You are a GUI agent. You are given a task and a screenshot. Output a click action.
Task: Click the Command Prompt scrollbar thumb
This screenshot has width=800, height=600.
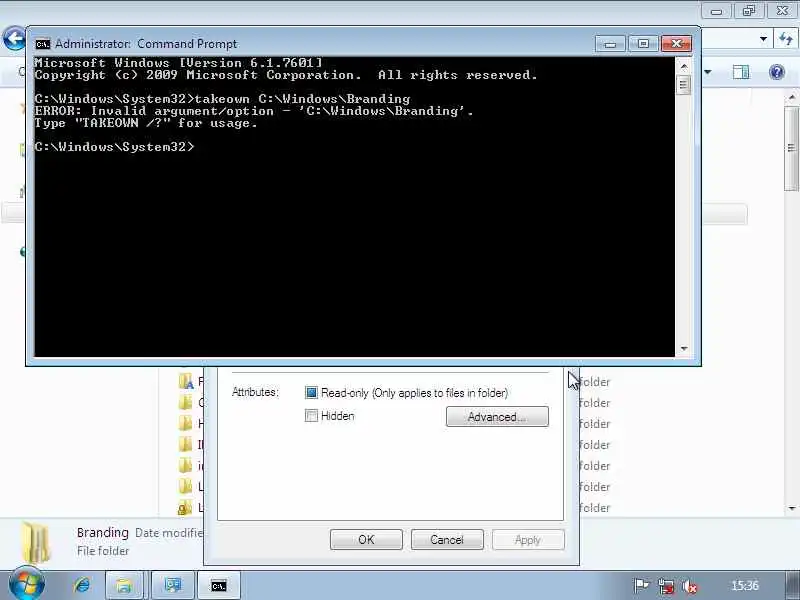[x=684, y=85]
